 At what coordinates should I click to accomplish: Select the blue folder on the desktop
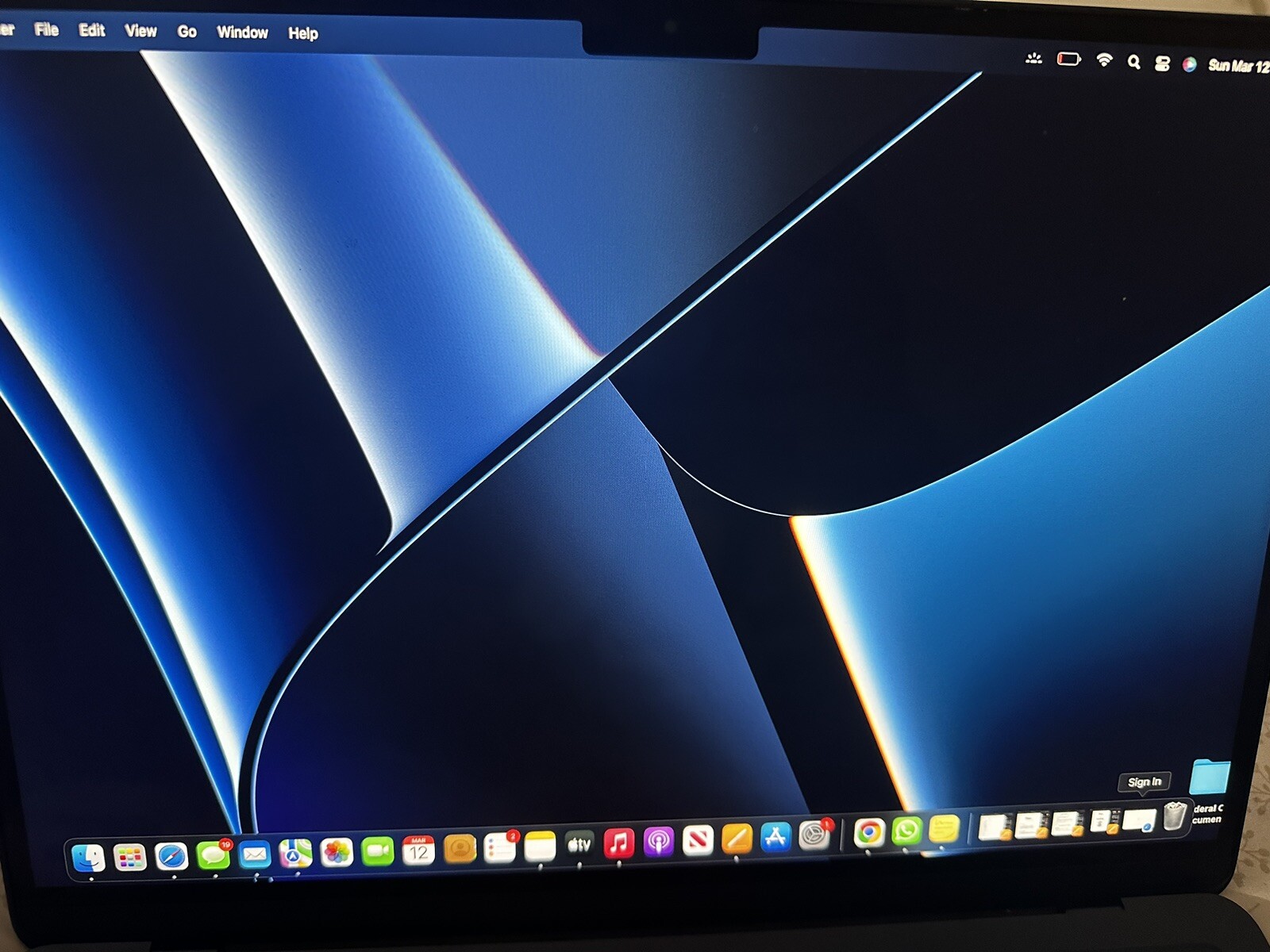click(x=1210, y=777)
